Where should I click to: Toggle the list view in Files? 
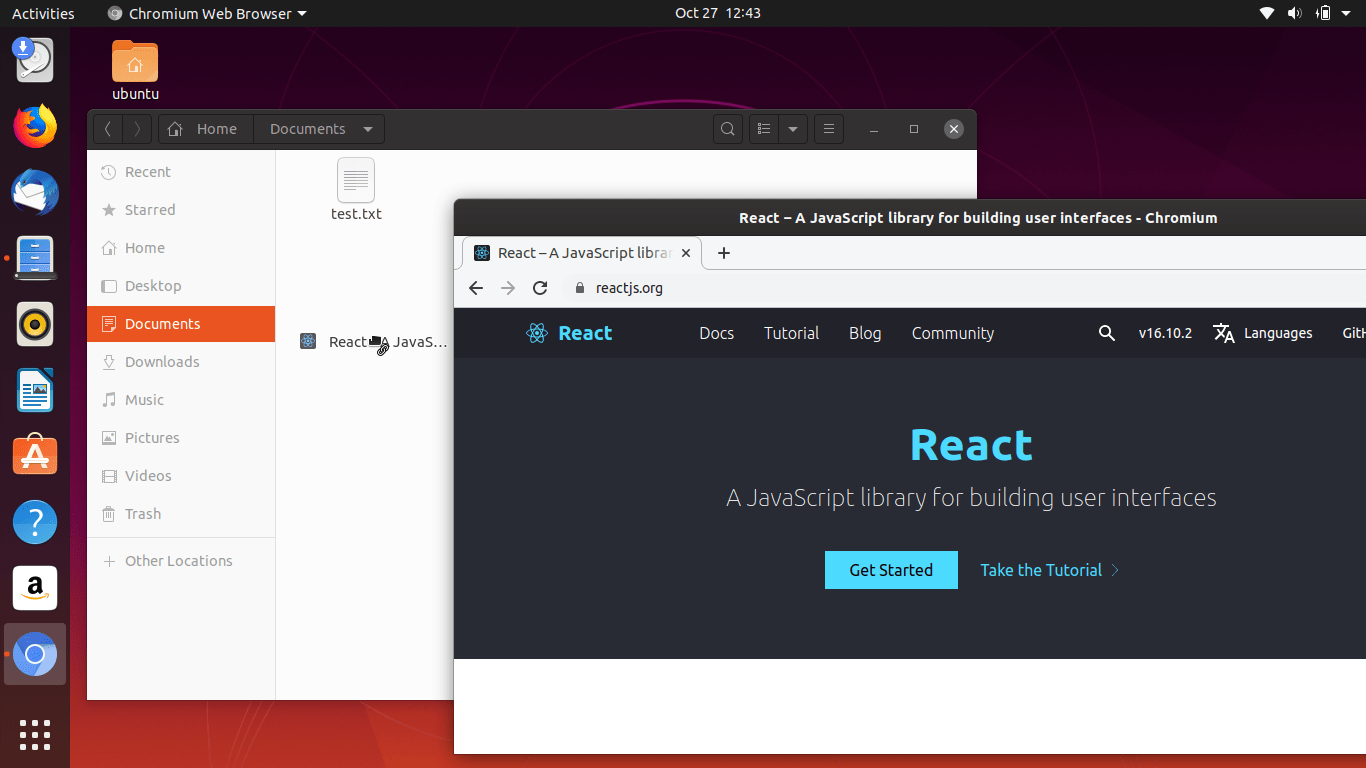pyautogui.click(x=763, y=128)
